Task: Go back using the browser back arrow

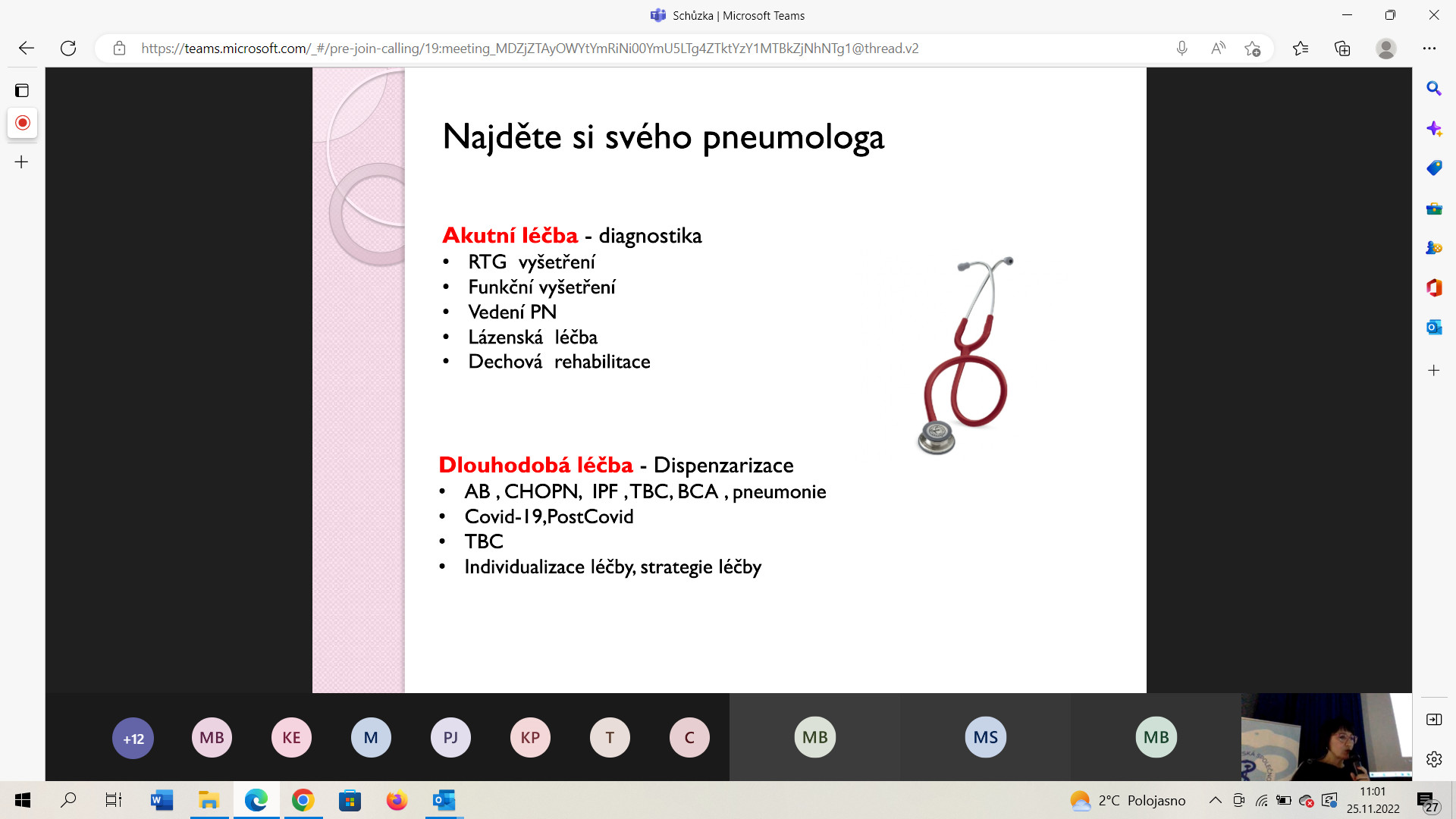Action: tap(27, 49)
